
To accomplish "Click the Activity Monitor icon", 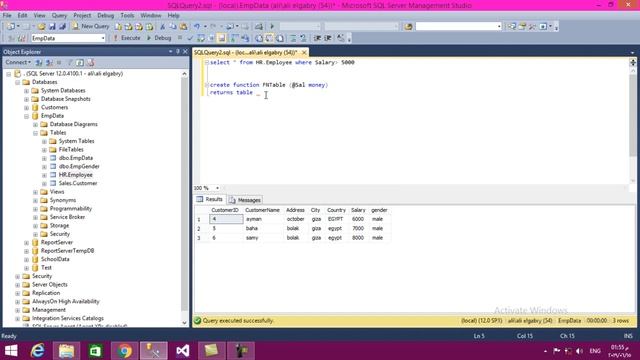I will click(259, 27).
